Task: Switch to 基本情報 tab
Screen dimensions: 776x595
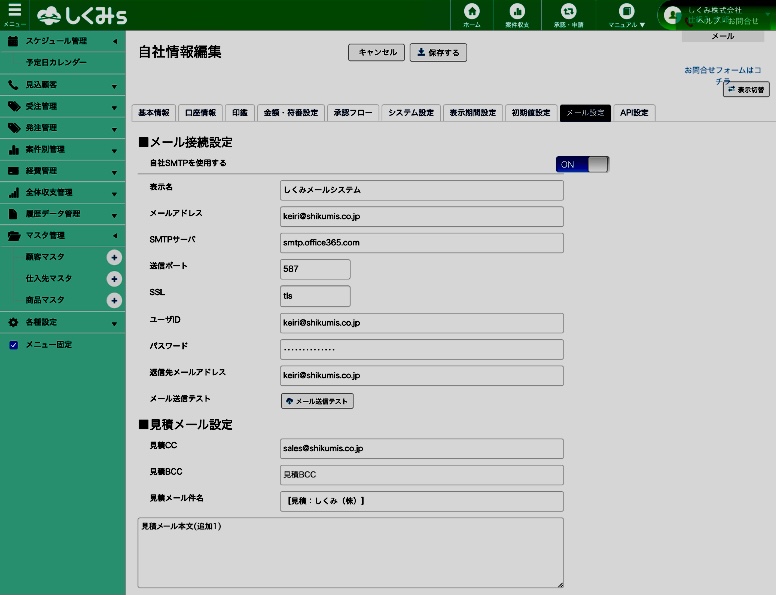Action: pos(154,113)
